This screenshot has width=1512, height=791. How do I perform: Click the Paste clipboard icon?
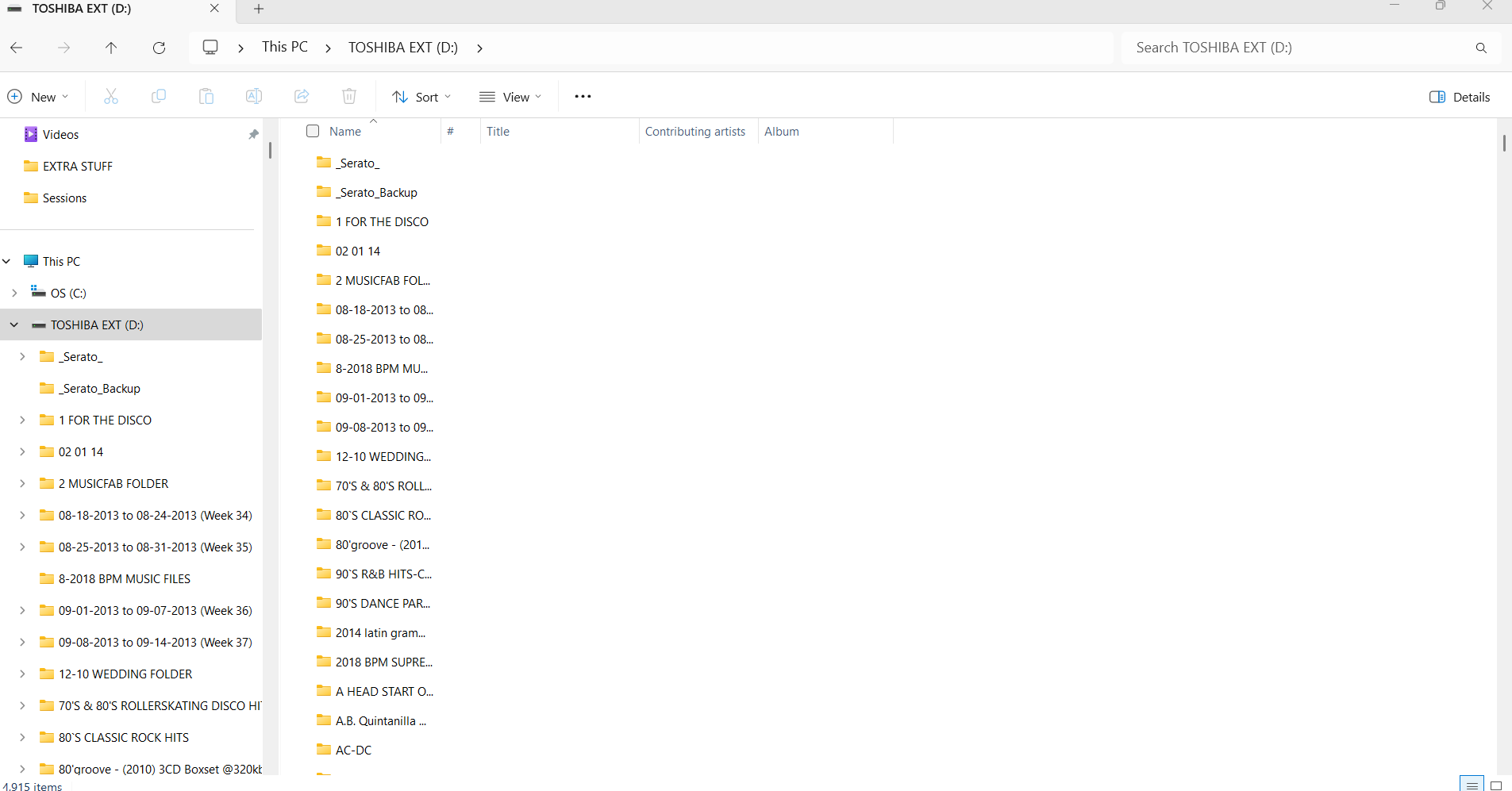click(206, 97)
